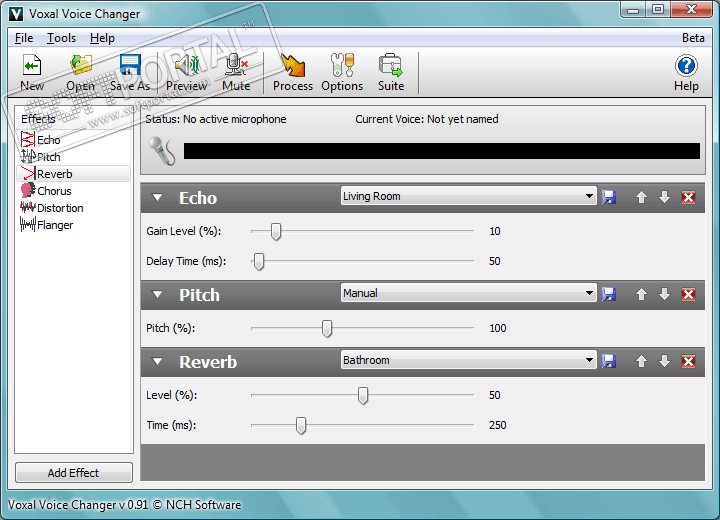Viewport: 720px width, 520px height.
Task: Click the Reverb Time slider handle
Action: (x=301, y=425)
